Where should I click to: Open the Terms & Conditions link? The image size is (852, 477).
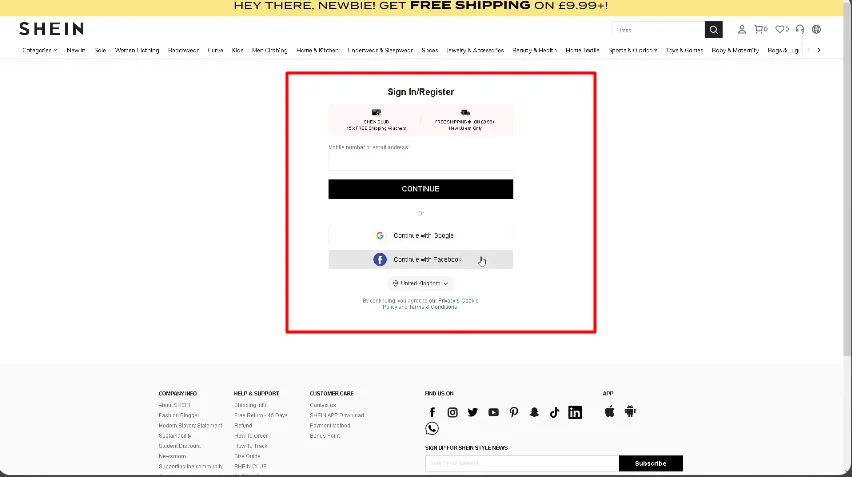pos(433,307)
